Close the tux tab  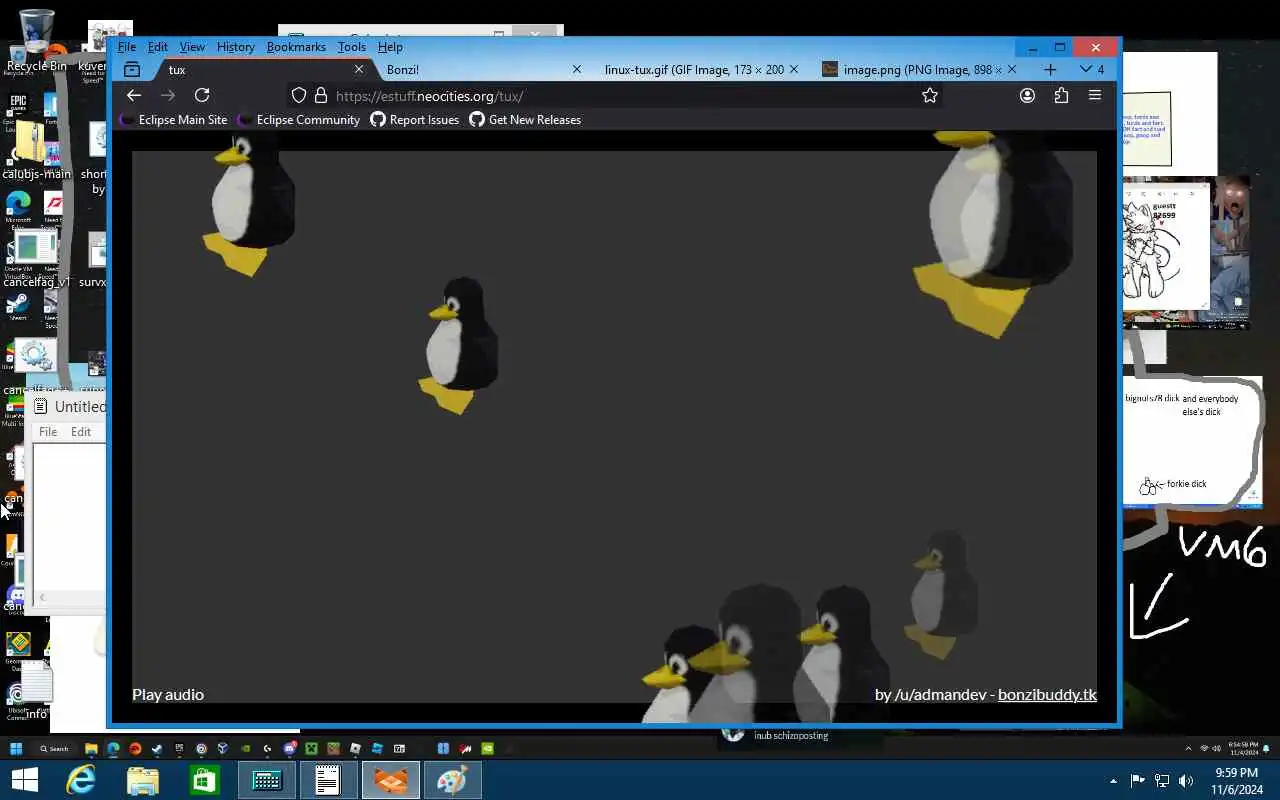point(359,69)
